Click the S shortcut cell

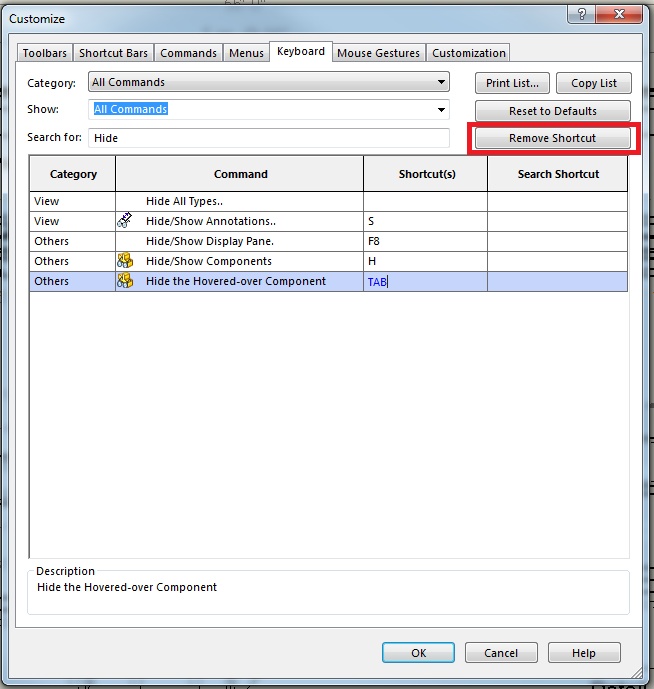tap(425, 221)
